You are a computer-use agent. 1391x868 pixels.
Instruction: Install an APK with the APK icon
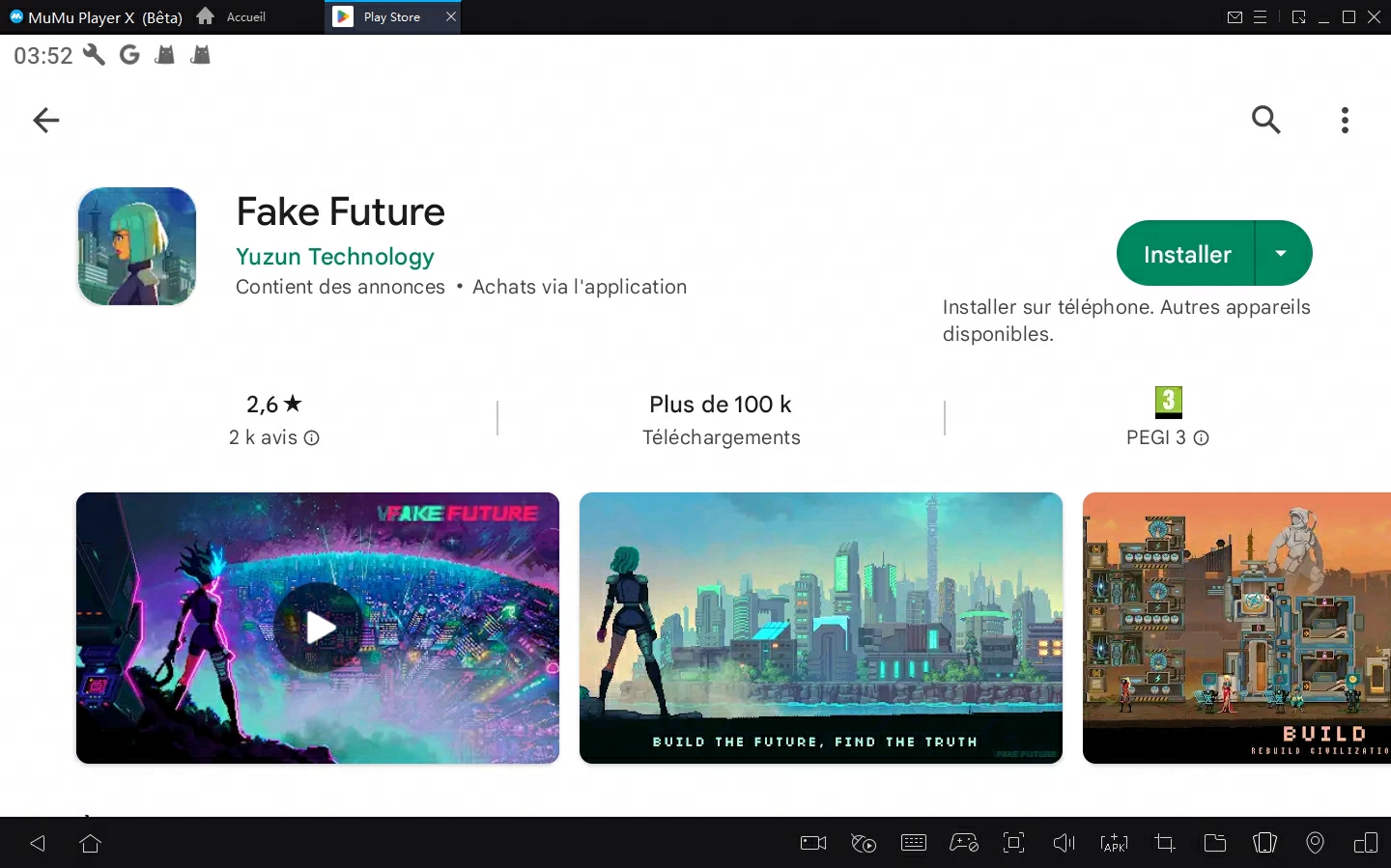[1114, 843]
